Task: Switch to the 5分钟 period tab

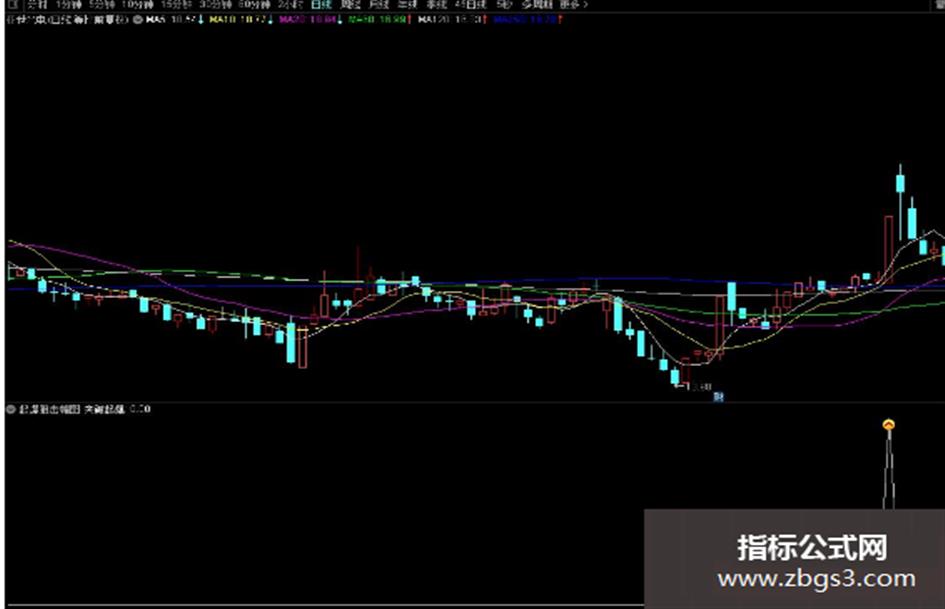Action: tap(101, 4)
